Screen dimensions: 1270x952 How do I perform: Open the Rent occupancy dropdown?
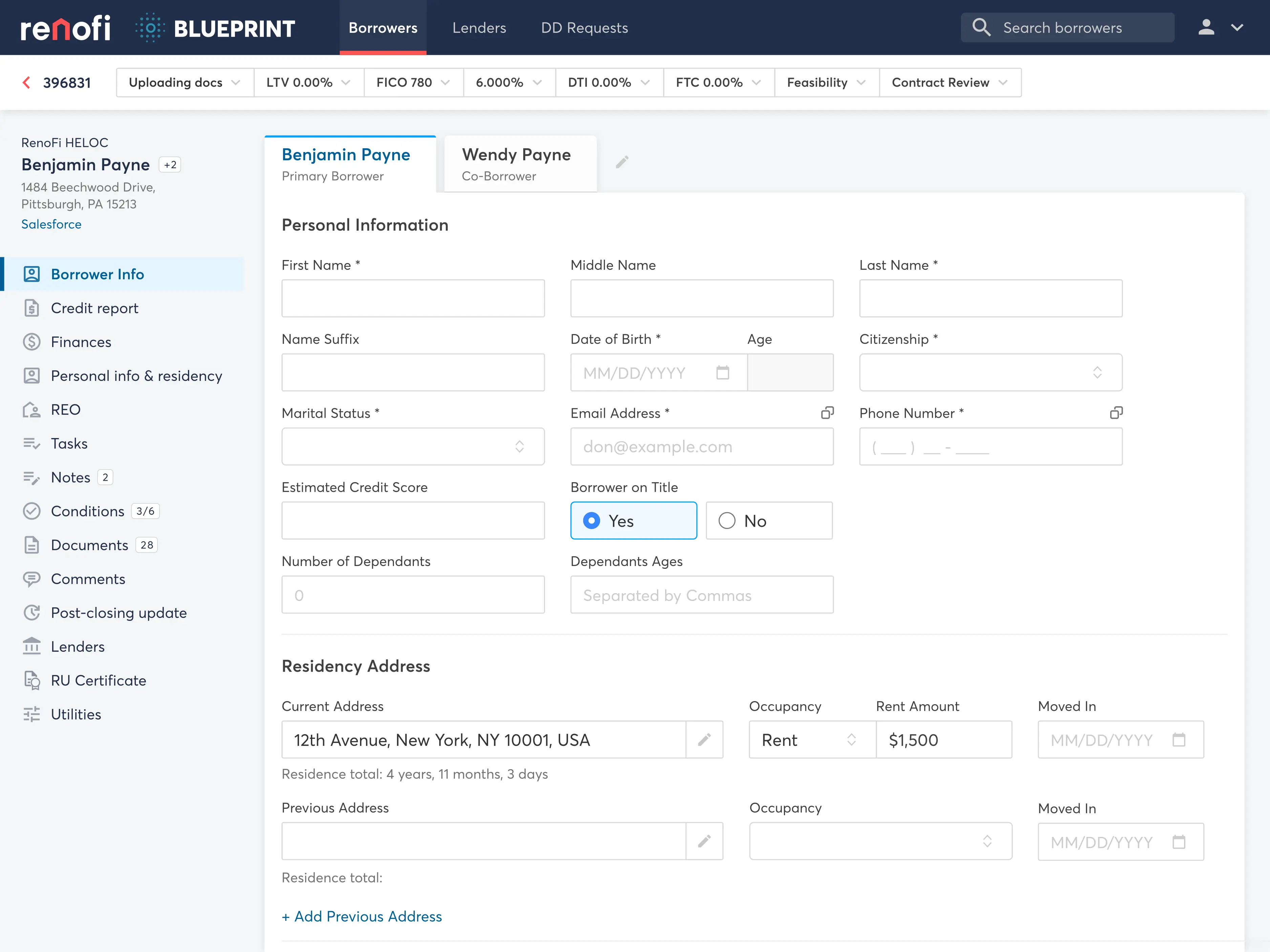pyautogui.click(x=812, y=740)
